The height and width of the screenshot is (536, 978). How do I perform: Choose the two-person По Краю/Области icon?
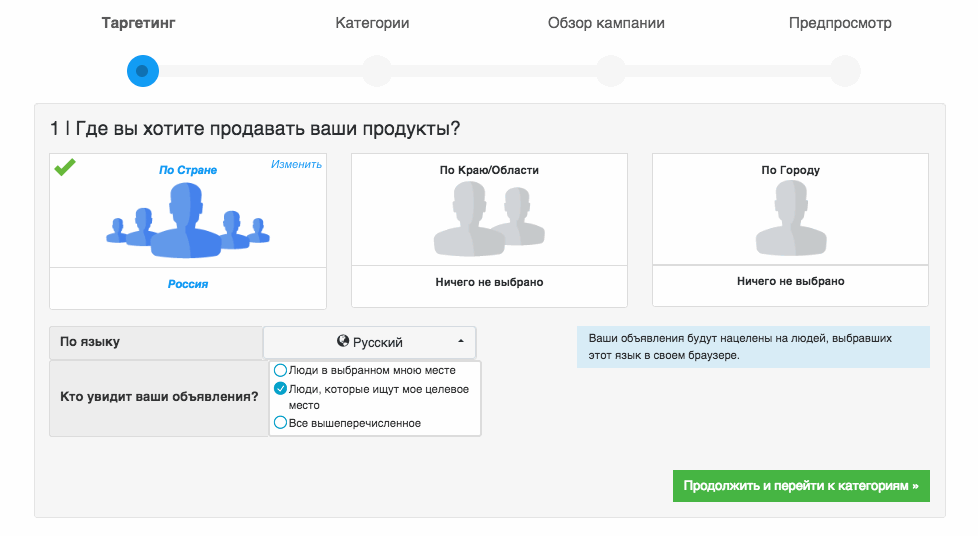489,219
